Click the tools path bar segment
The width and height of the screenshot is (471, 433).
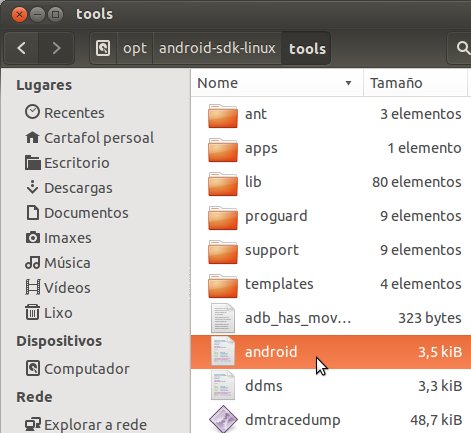click(307, 48)
